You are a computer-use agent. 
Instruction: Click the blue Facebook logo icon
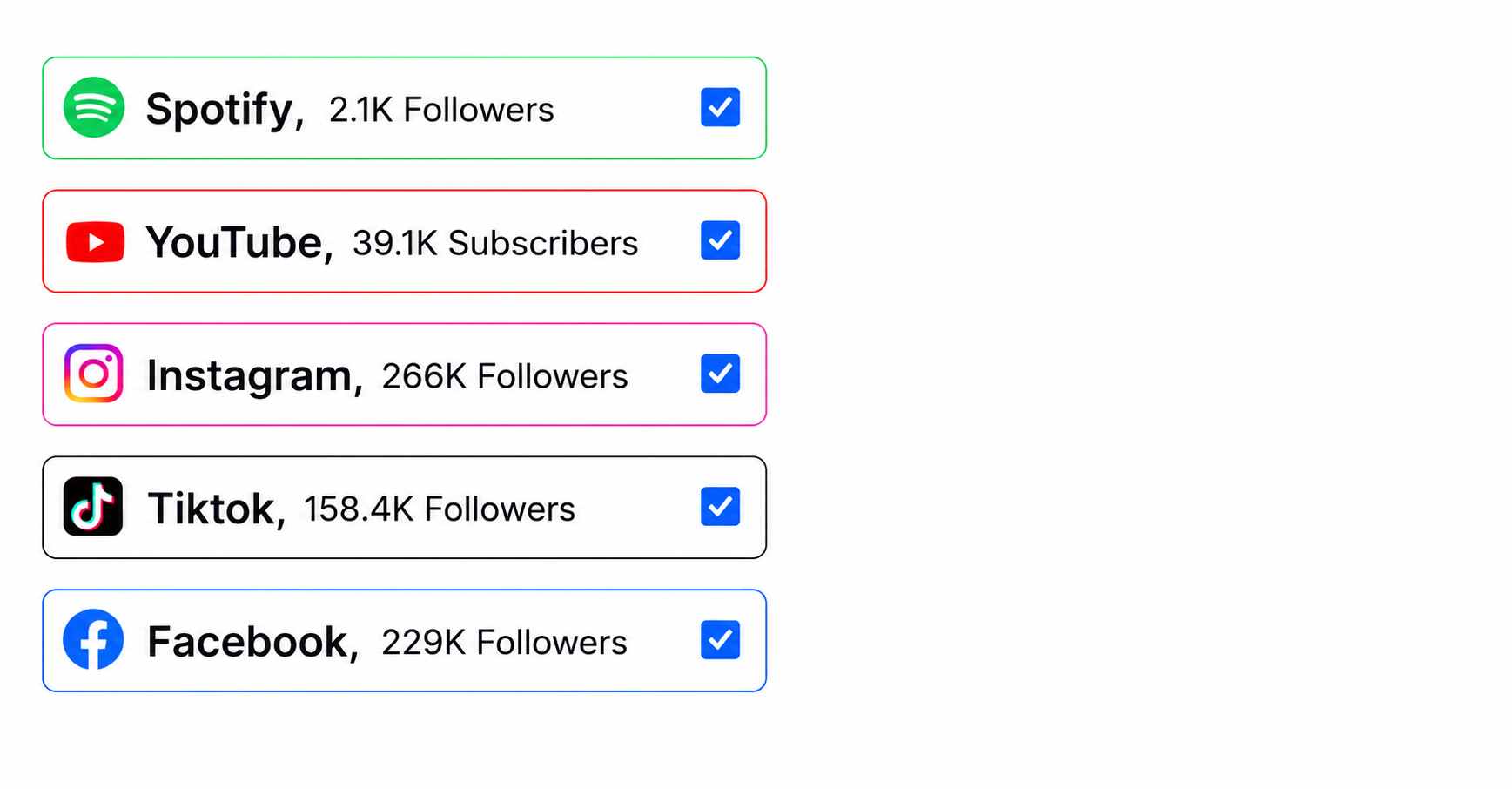pos(93,640)
